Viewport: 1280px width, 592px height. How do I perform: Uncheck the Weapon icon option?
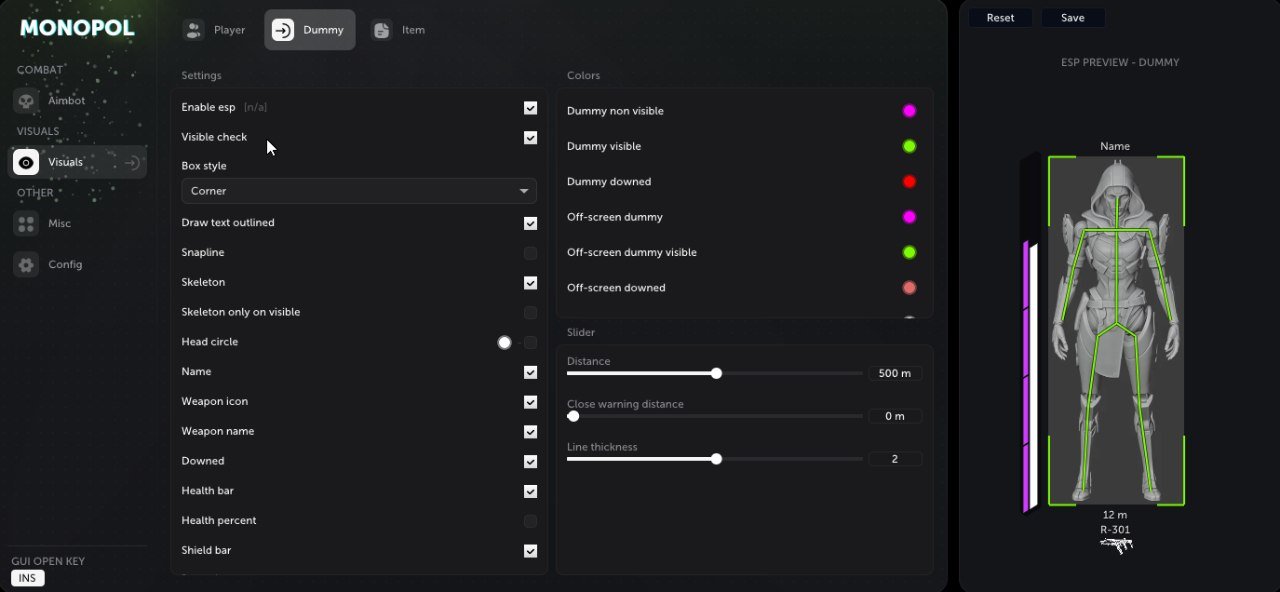(x=530, y=402)
